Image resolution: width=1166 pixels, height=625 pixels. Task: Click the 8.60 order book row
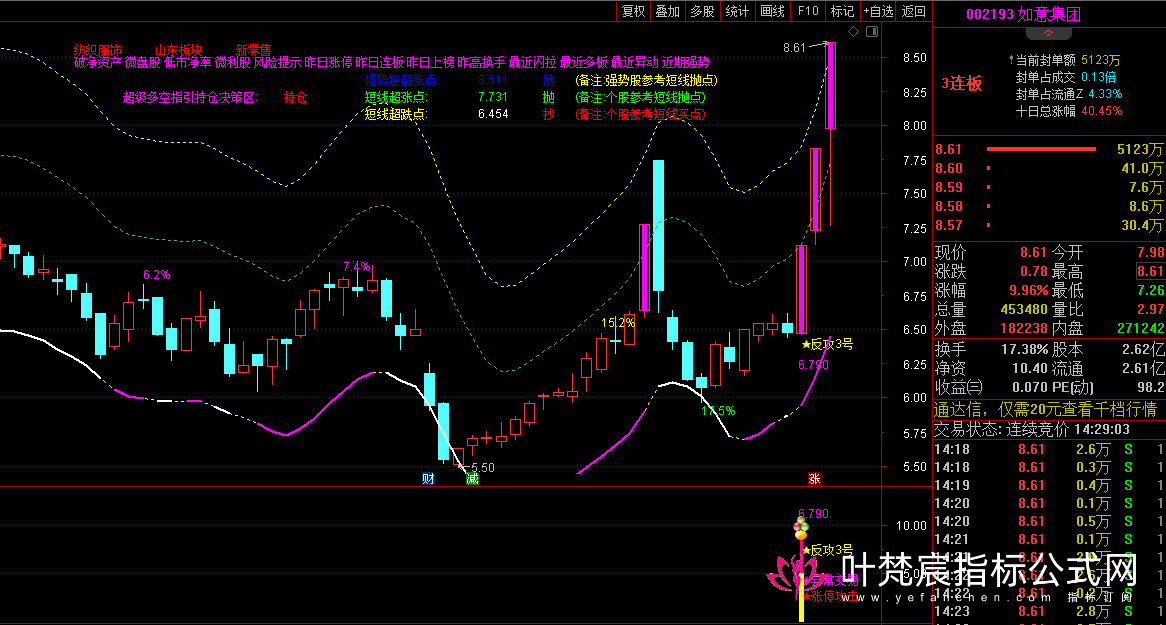tap(1049, 168)
